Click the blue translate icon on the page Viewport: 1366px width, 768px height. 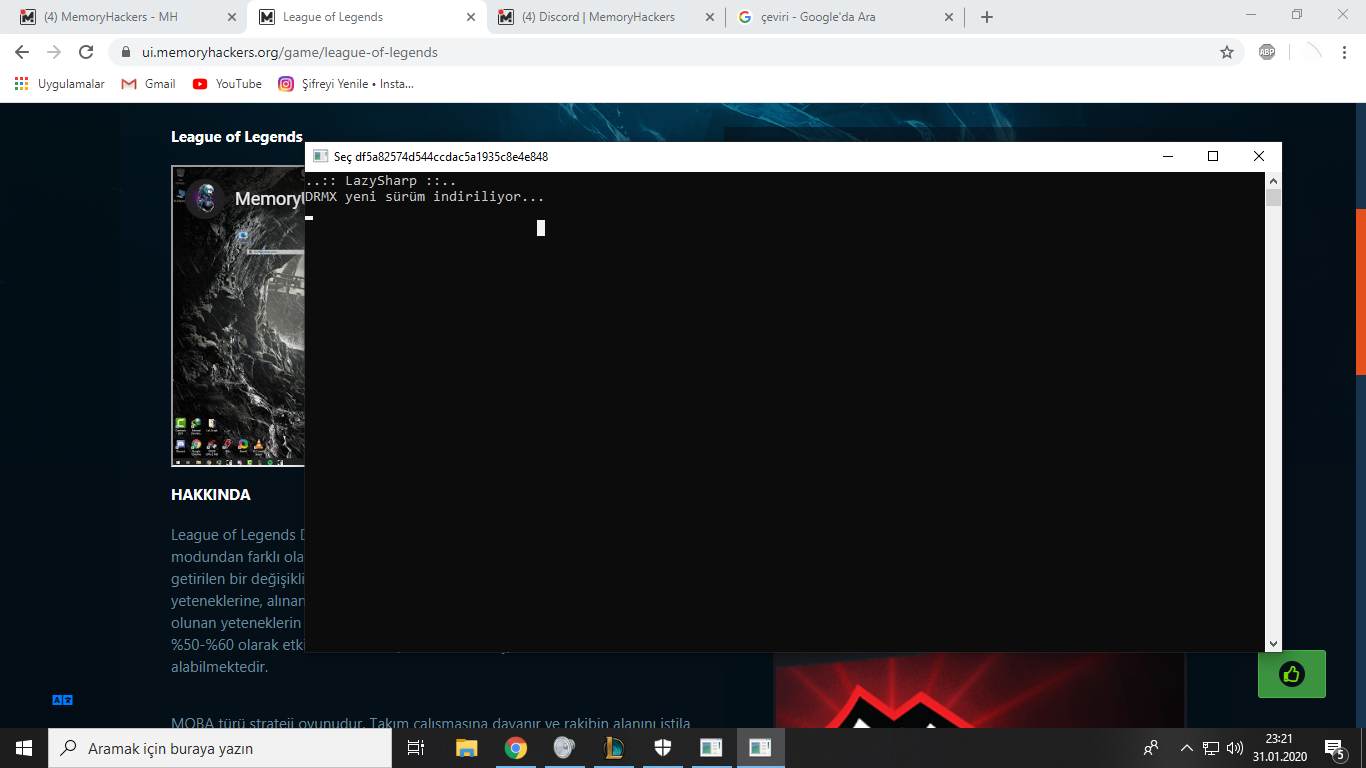62,700
